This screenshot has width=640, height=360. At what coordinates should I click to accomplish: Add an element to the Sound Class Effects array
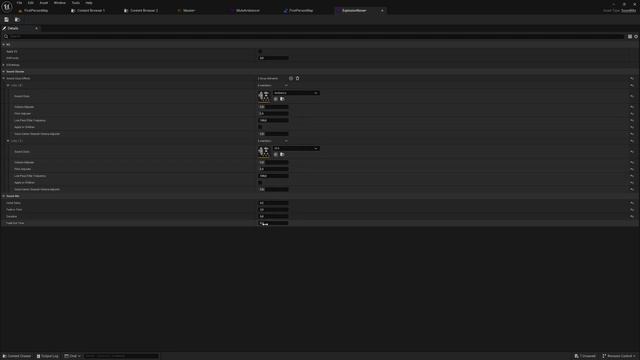[291, 78]
